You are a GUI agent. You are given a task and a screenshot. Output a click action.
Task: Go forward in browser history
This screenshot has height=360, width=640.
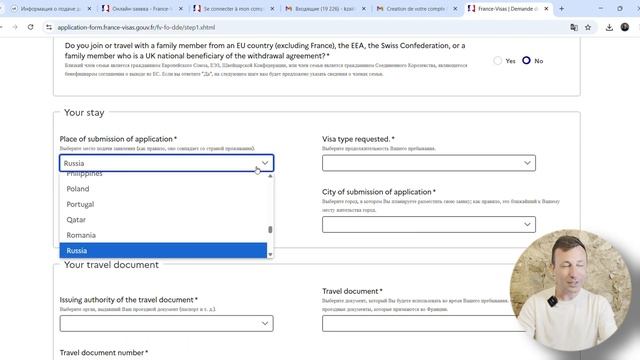click(15, 27)
